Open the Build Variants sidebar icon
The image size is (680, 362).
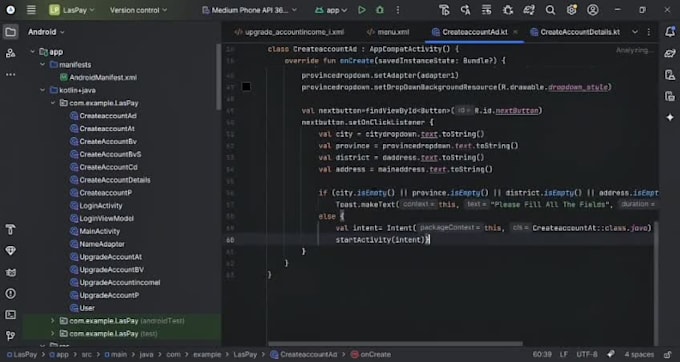[x=10, y=229]
